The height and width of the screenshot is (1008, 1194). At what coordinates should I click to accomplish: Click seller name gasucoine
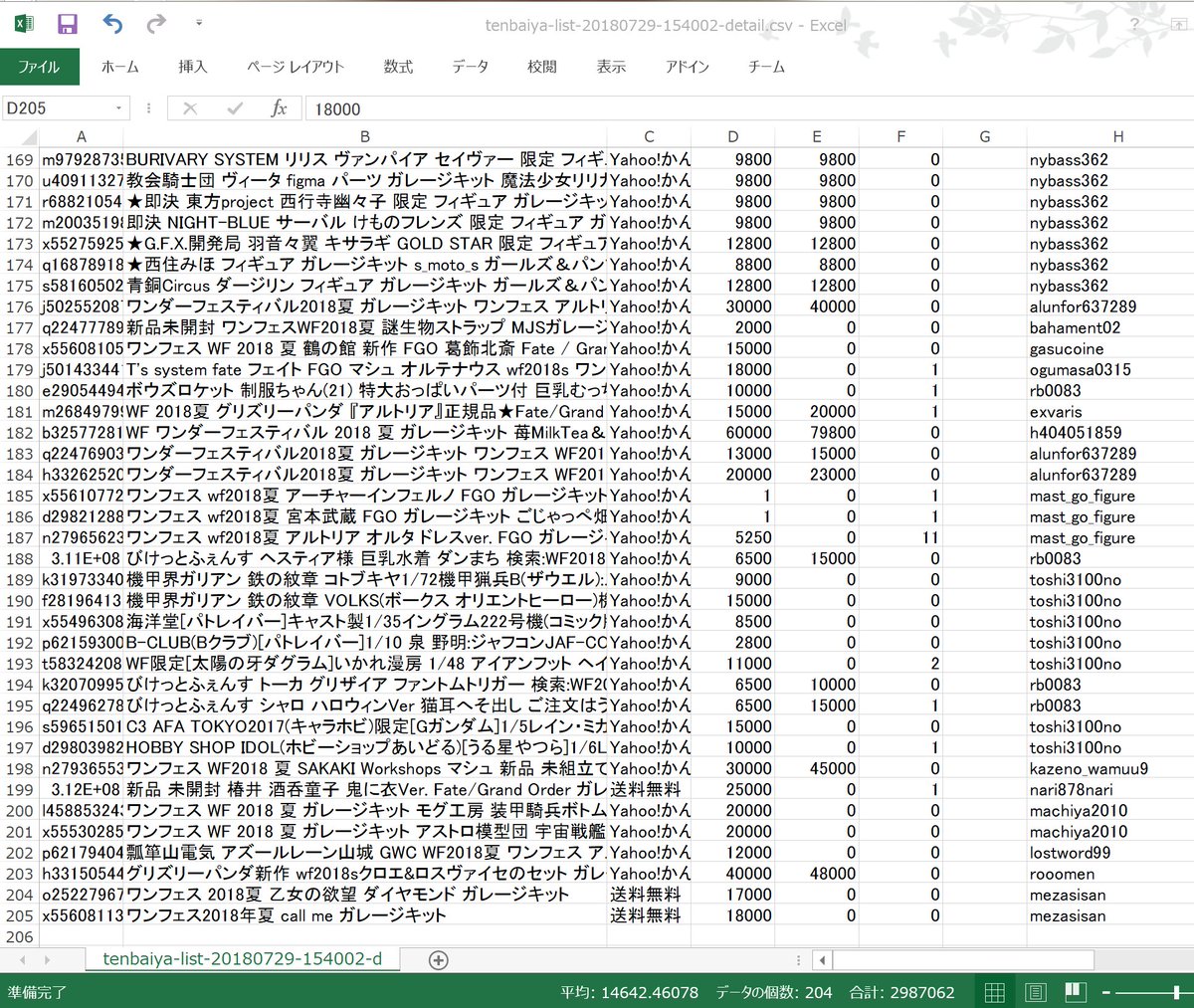coord(1067,348)
